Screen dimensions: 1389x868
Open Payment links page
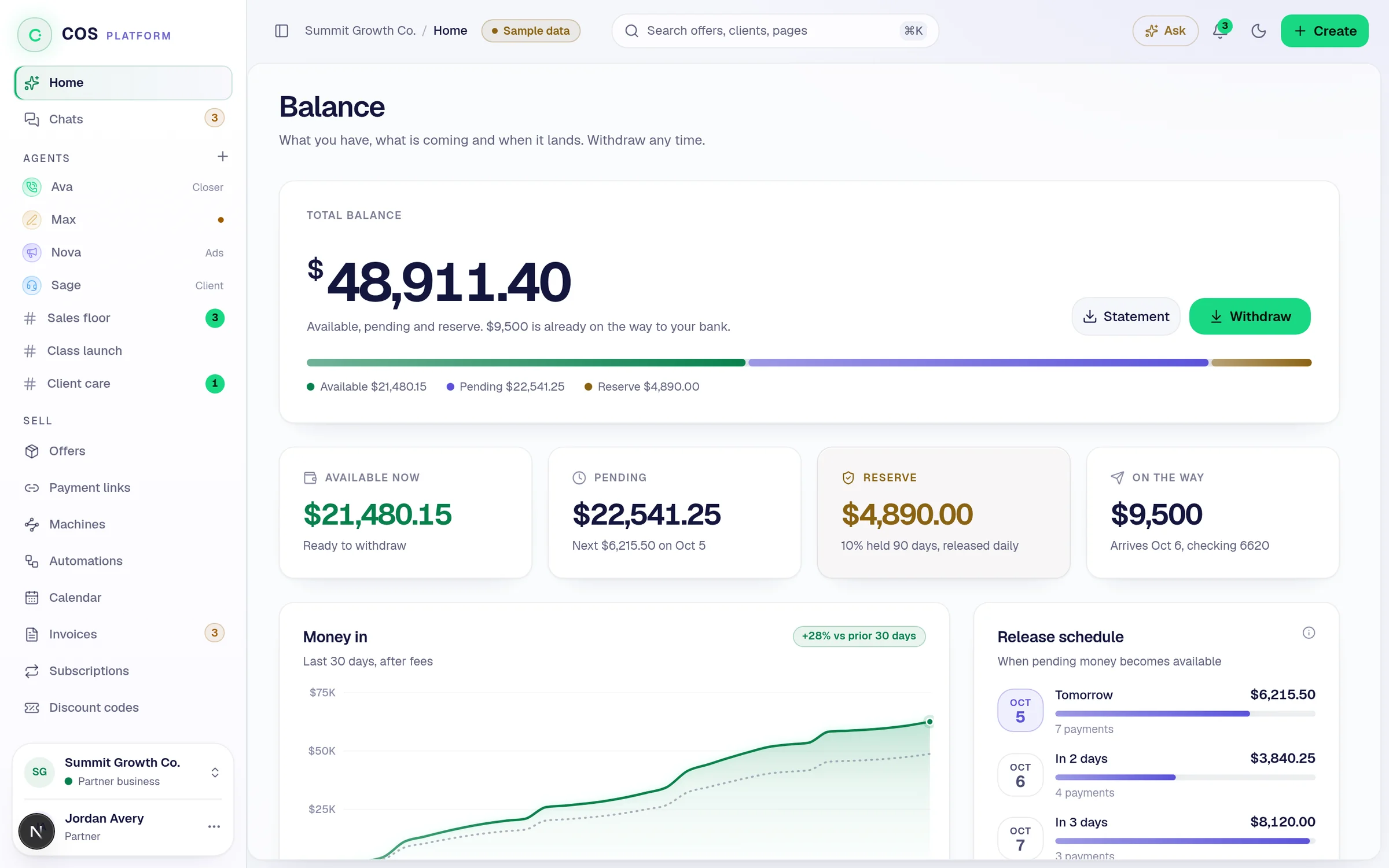pyautogui.click(x=123, y=488)
